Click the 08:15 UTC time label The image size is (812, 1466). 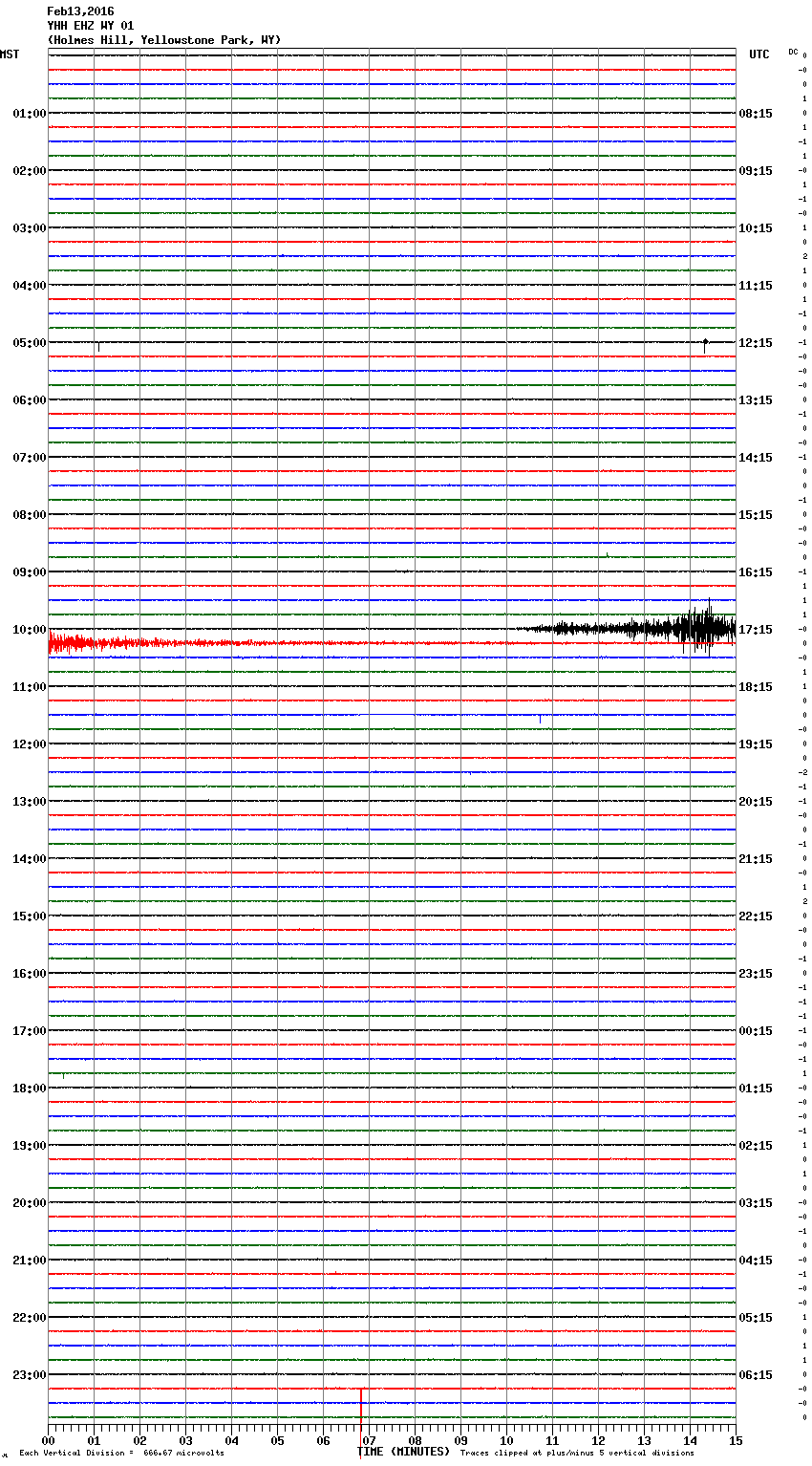tap(756, 114)
